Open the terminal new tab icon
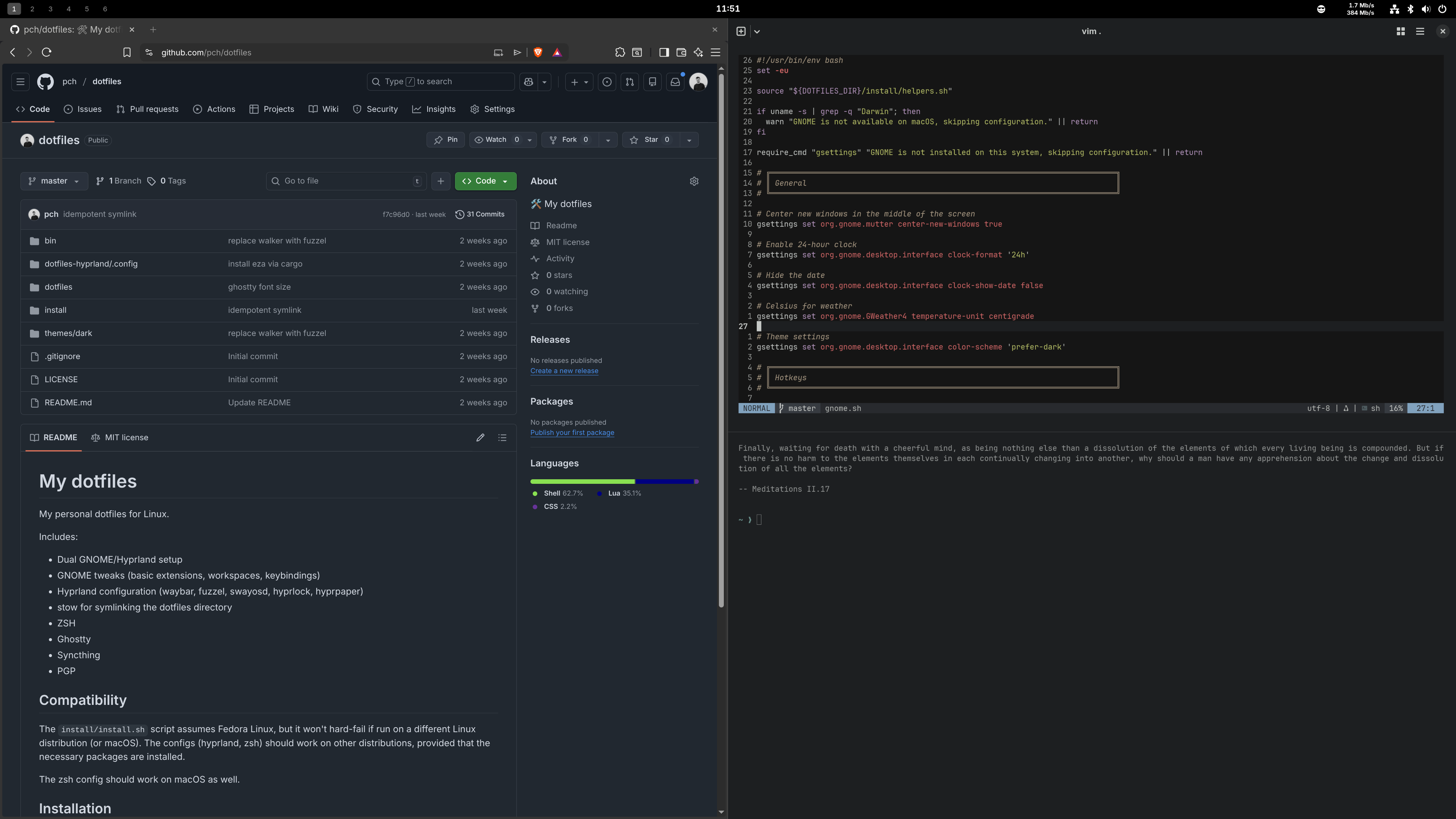Image resolution: width=1456 pixels, height=819 pixels. coord(741,31)
